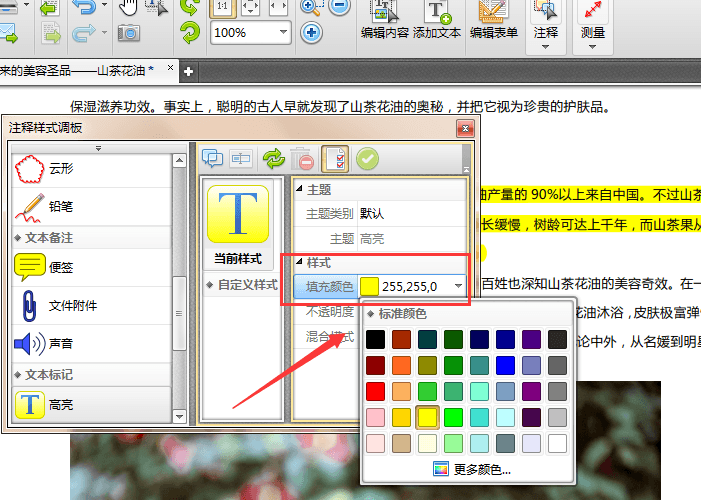This screenshot has height=500, width=701.
Task: Select the 便签 sticky note tool
Action: click(x=60, y=267)
